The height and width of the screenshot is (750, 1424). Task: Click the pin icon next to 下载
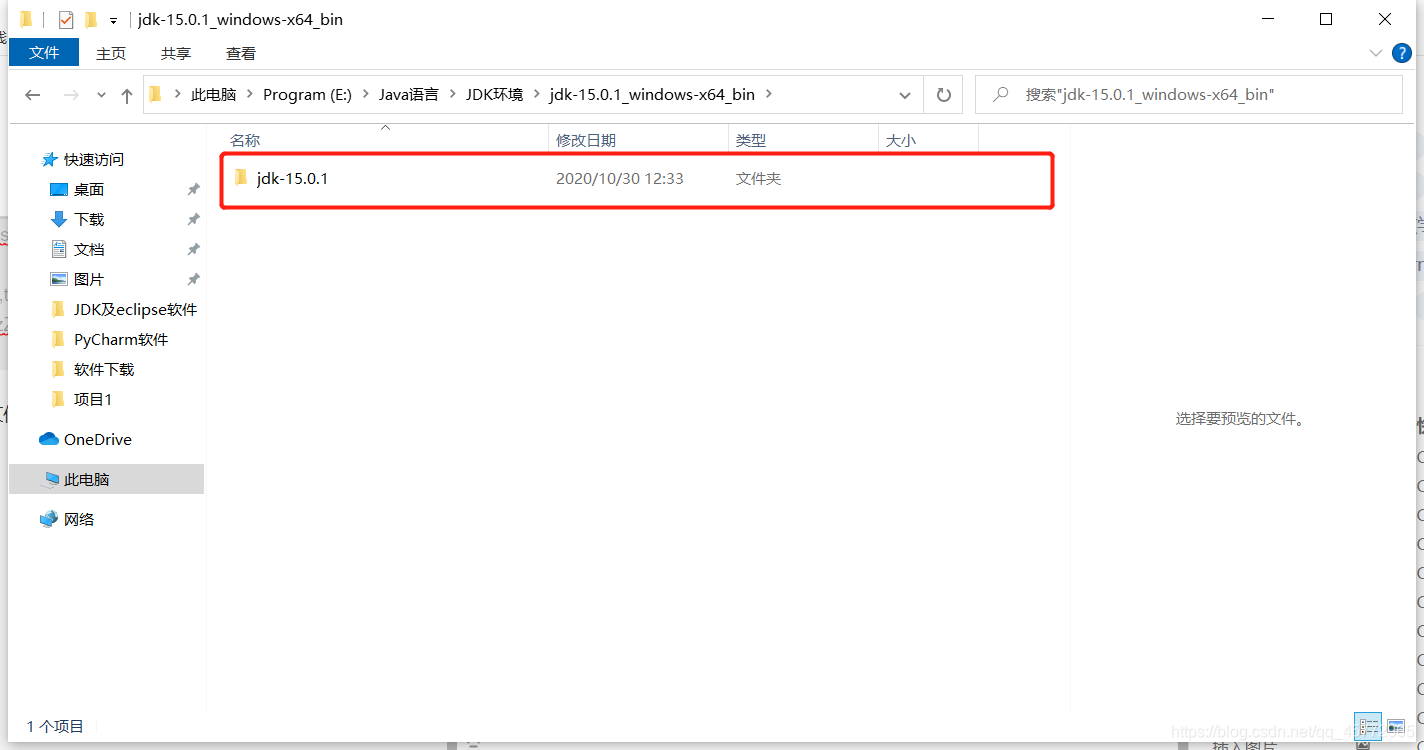193,220
